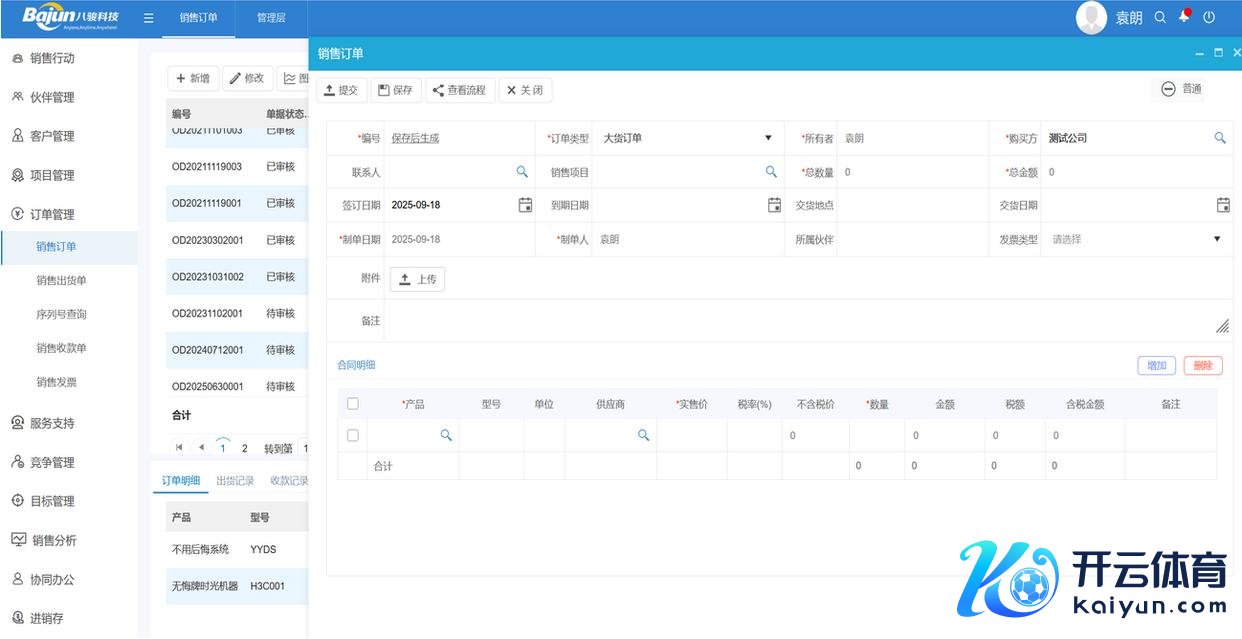
Task: Switch to the 管理层 tab
Action: [271, 18]
